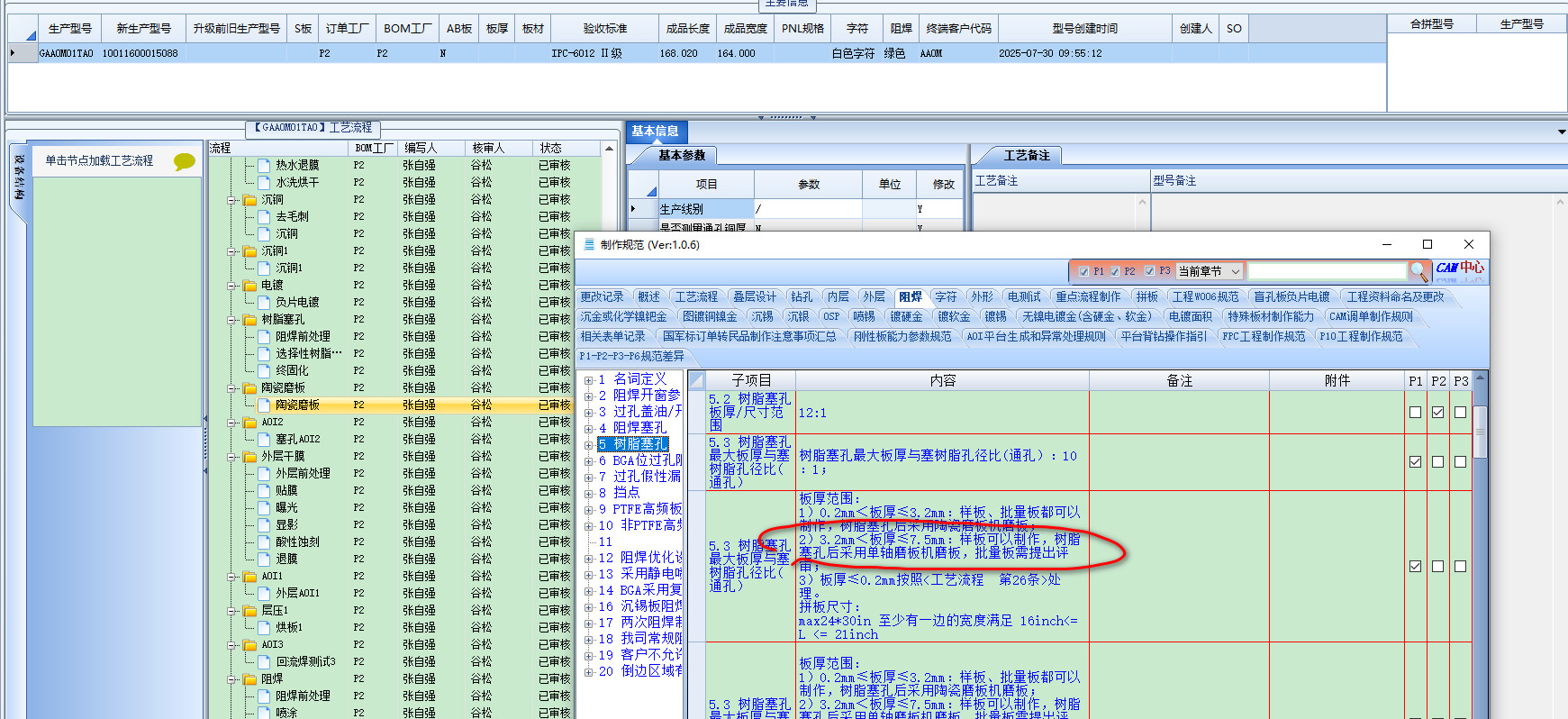Select the GAAOM01TA0 production model row
Screen dimensions: 1568x719
(696, 53)
